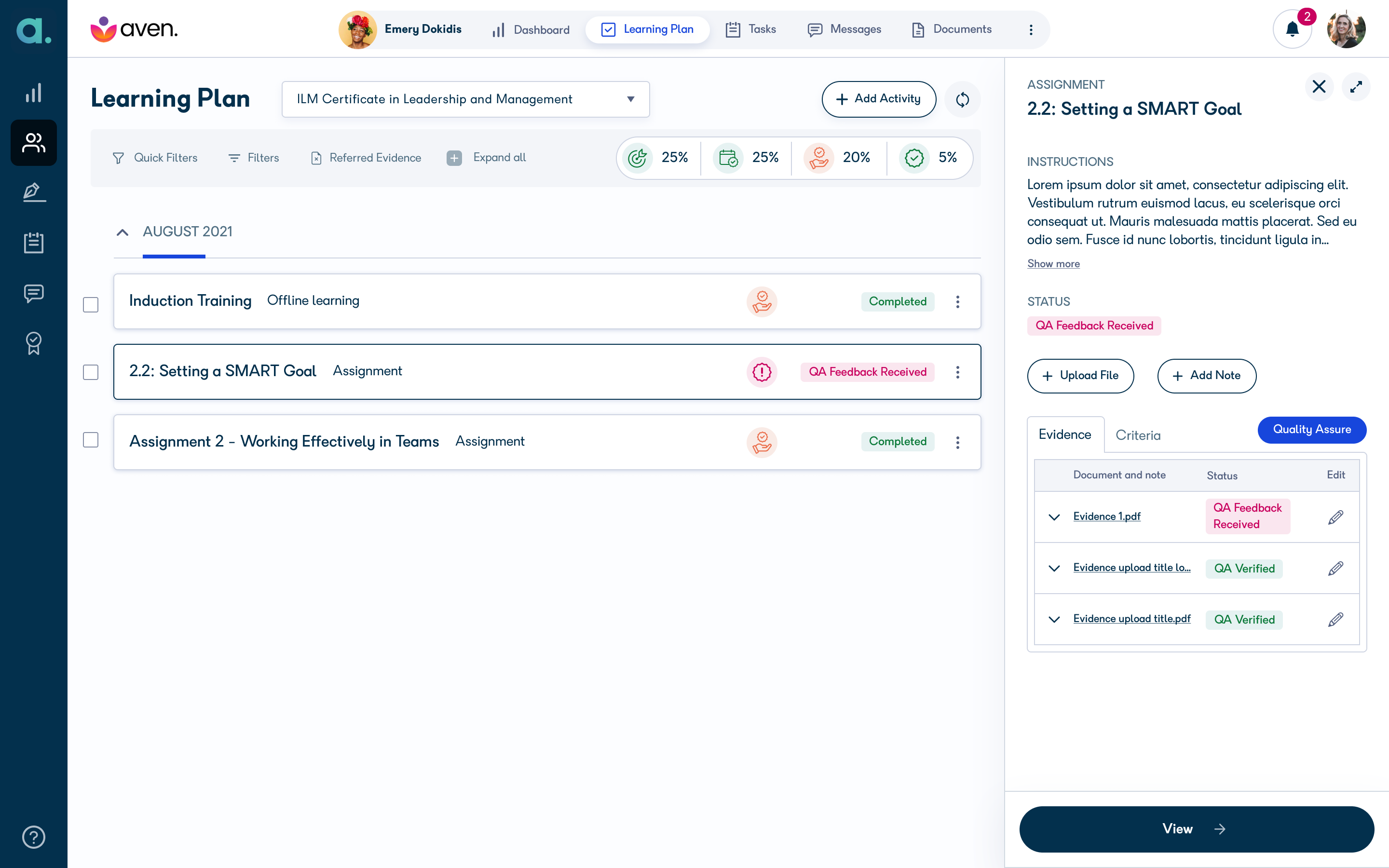The image size is (1389, 868).
Task: Click Expand all in the toolbar
Action: click(x=487, y=157)
